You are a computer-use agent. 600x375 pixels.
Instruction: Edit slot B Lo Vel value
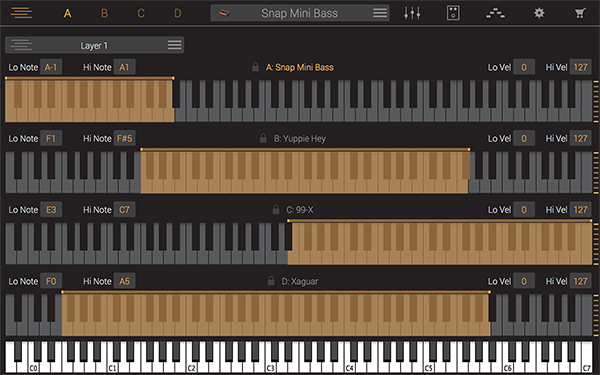pos(524,139)
